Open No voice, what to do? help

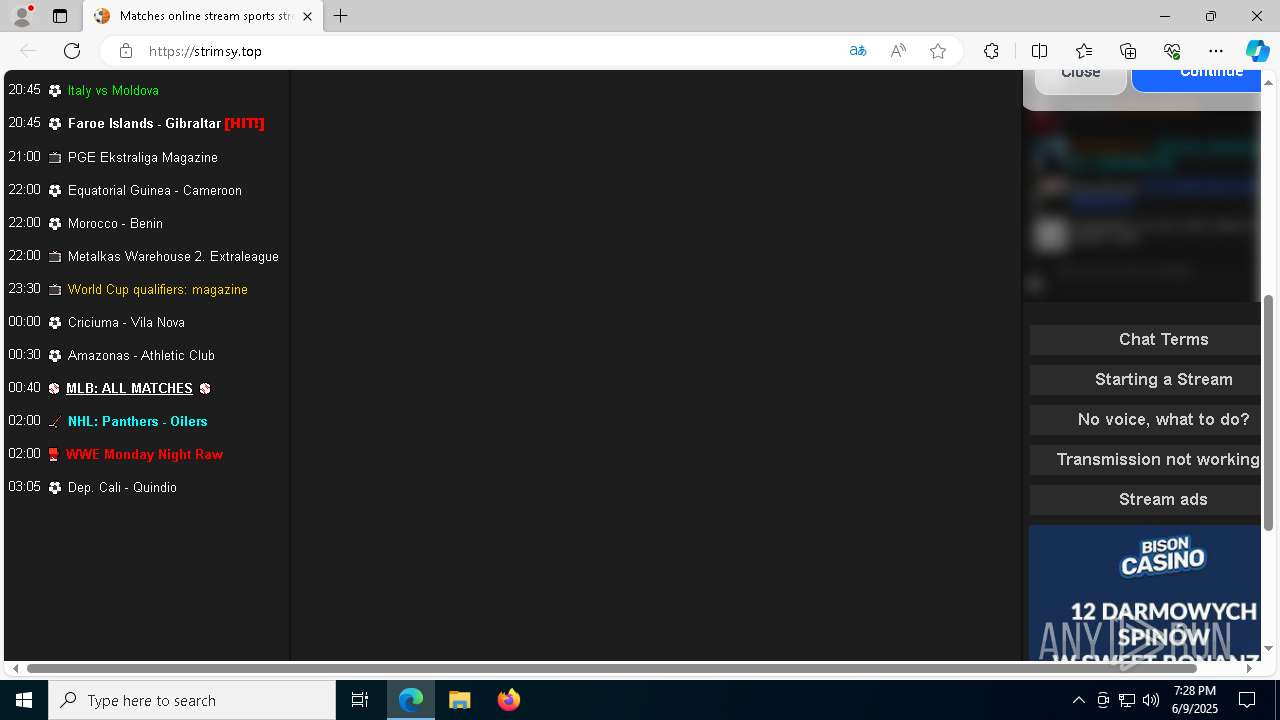1145,419
